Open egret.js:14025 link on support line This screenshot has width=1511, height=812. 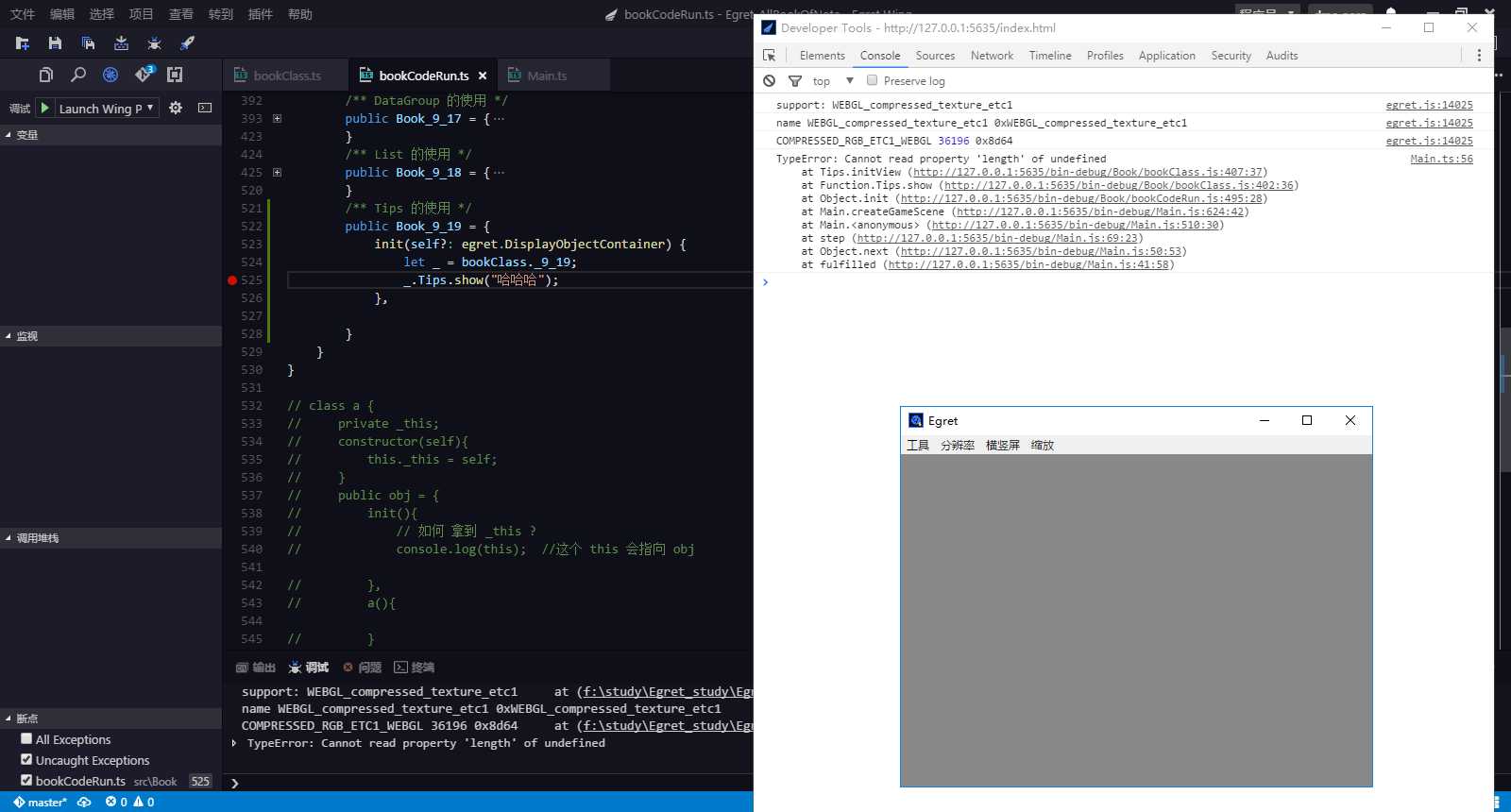1429,105
